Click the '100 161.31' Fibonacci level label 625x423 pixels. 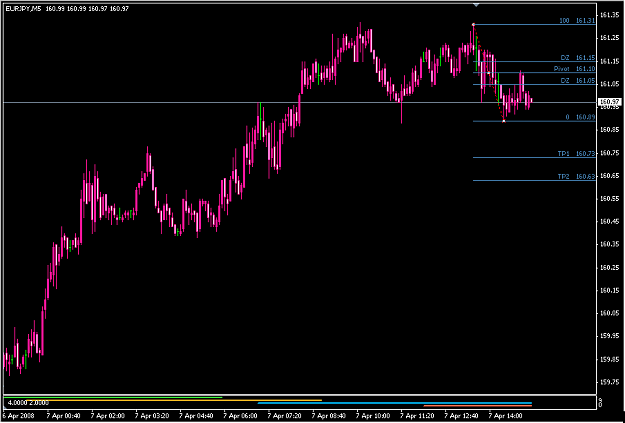click(x=577, y=21)
